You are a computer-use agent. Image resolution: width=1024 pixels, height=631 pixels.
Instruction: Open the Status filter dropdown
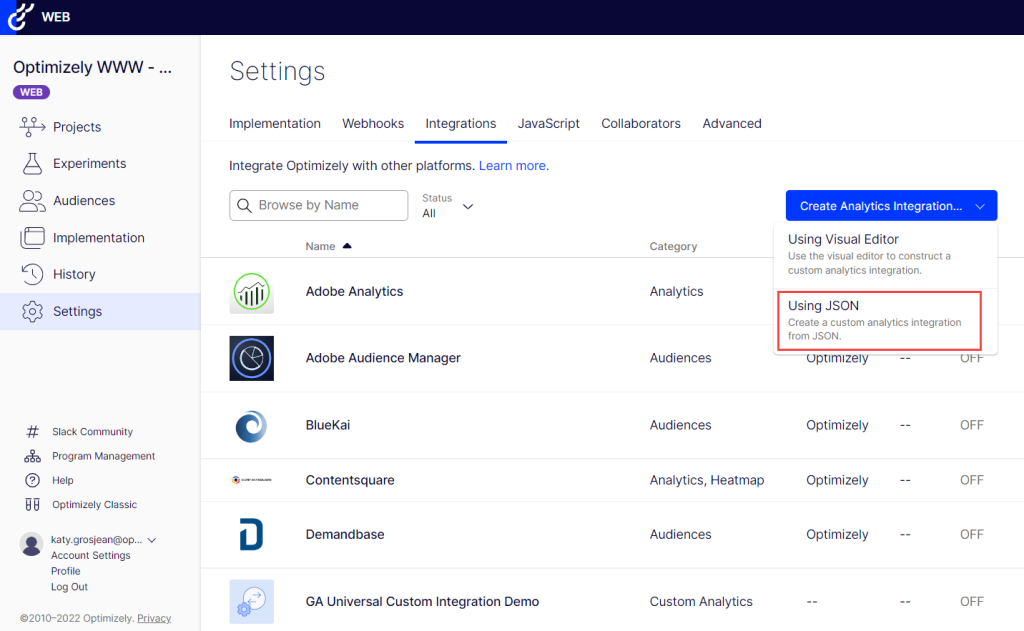pos(448,206)
